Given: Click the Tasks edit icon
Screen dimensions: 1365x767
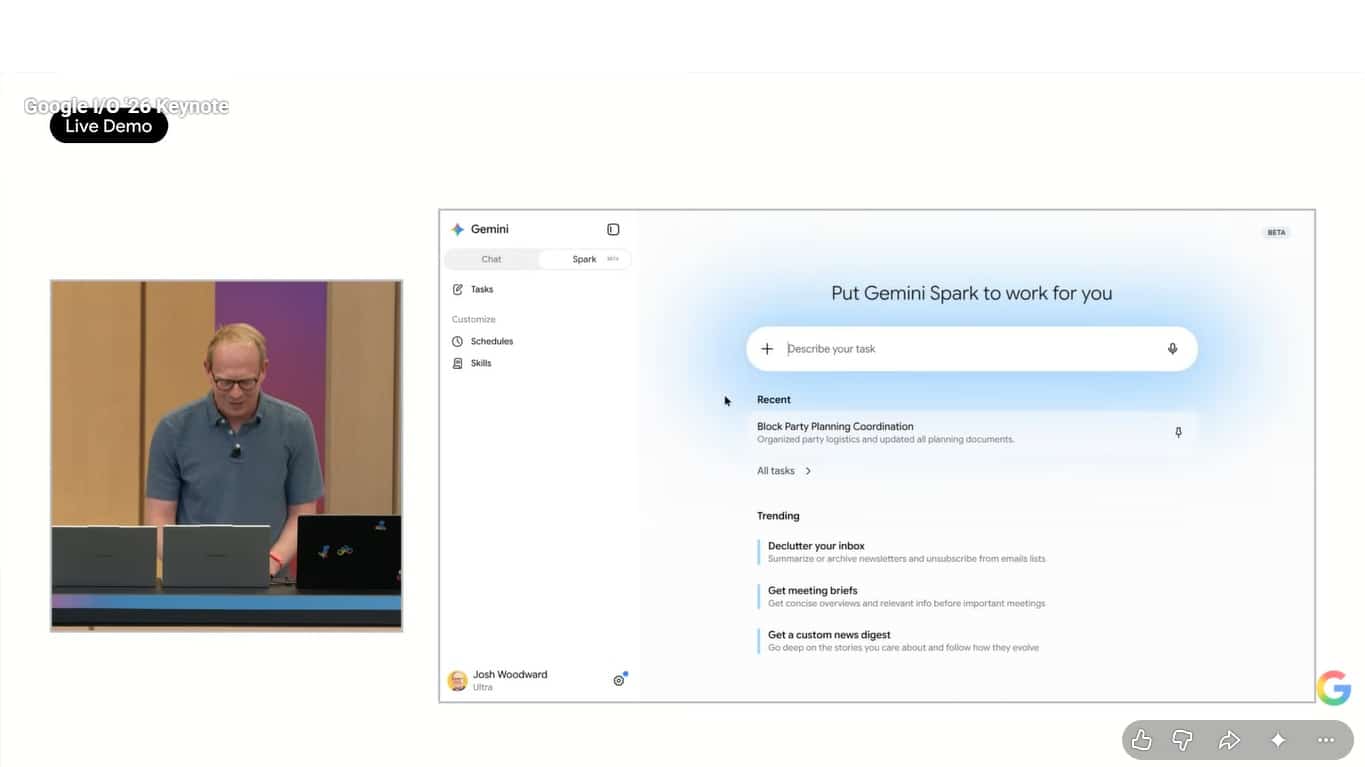Looking at the screenshot, I should pyautogui.click(x=458, y=289).
